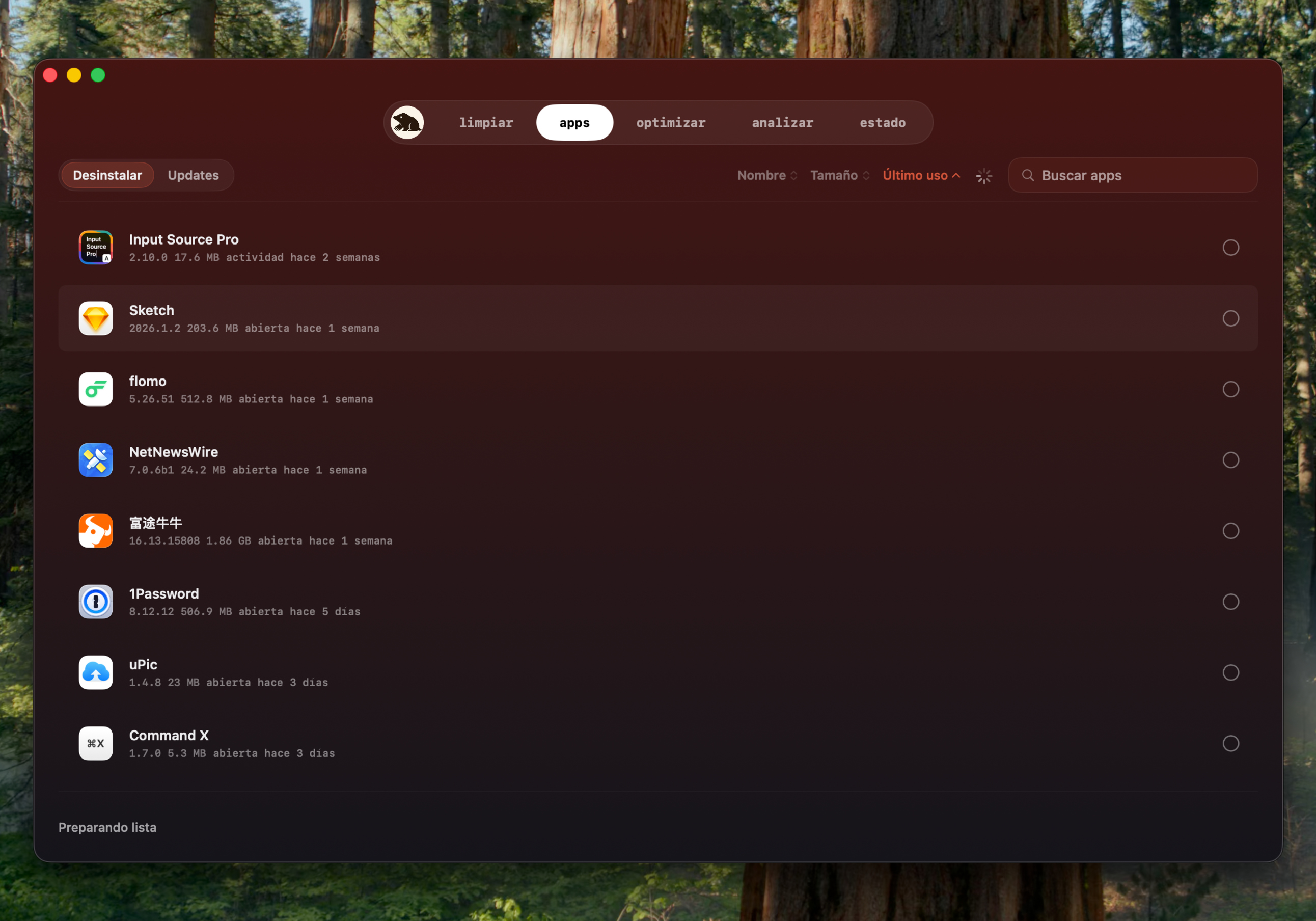Toggle the Último uso sort order
1316x921 pixels.
[921, 175]
